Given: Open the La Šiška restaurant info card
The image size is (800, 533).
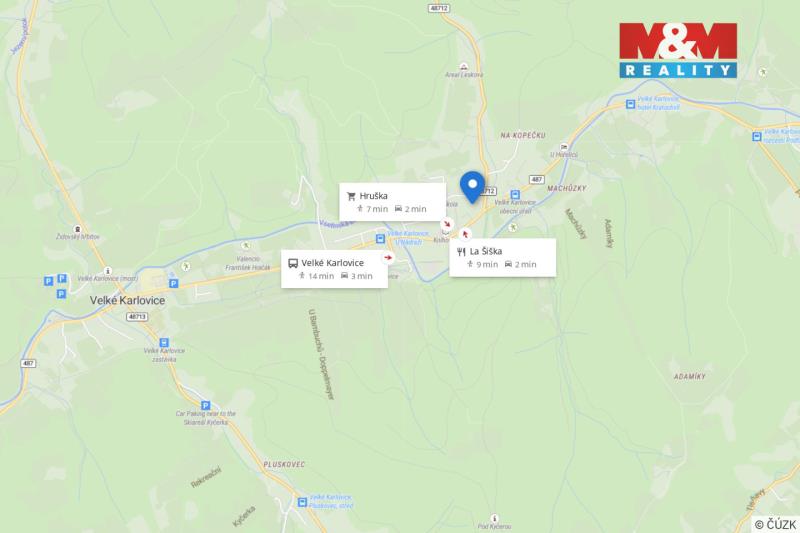Looking at the screenshot, I should (x=503, y=258).
